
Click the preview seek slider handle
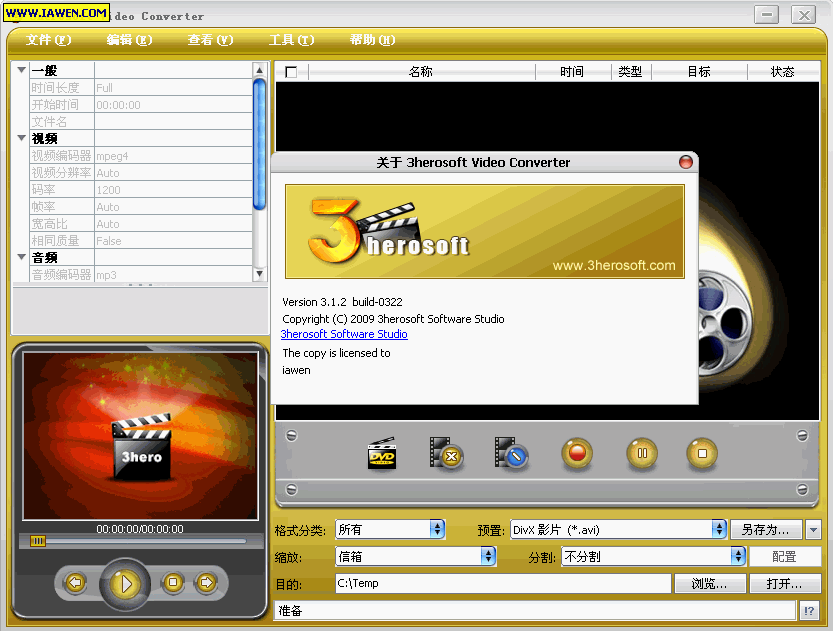(x=38, y=541)
